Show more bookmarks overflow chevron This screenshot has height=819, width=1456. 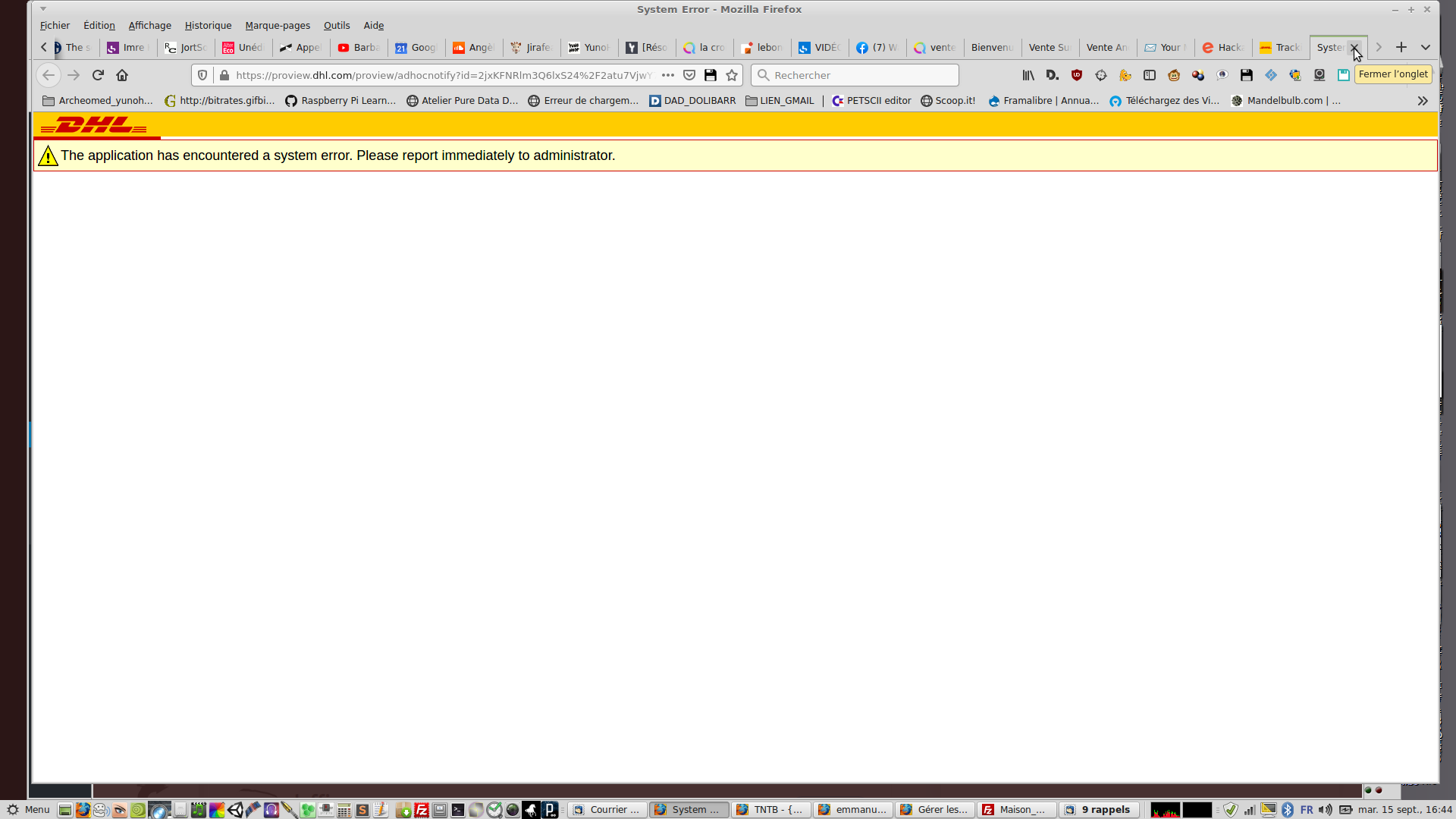click(1423, 101)
